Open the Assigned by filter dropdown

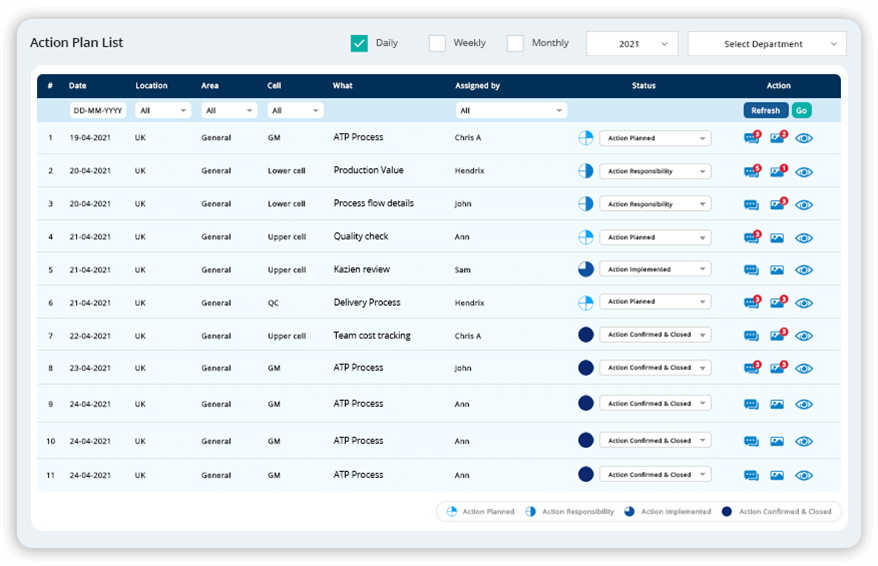pyautogui.click(x=511, y=111)
